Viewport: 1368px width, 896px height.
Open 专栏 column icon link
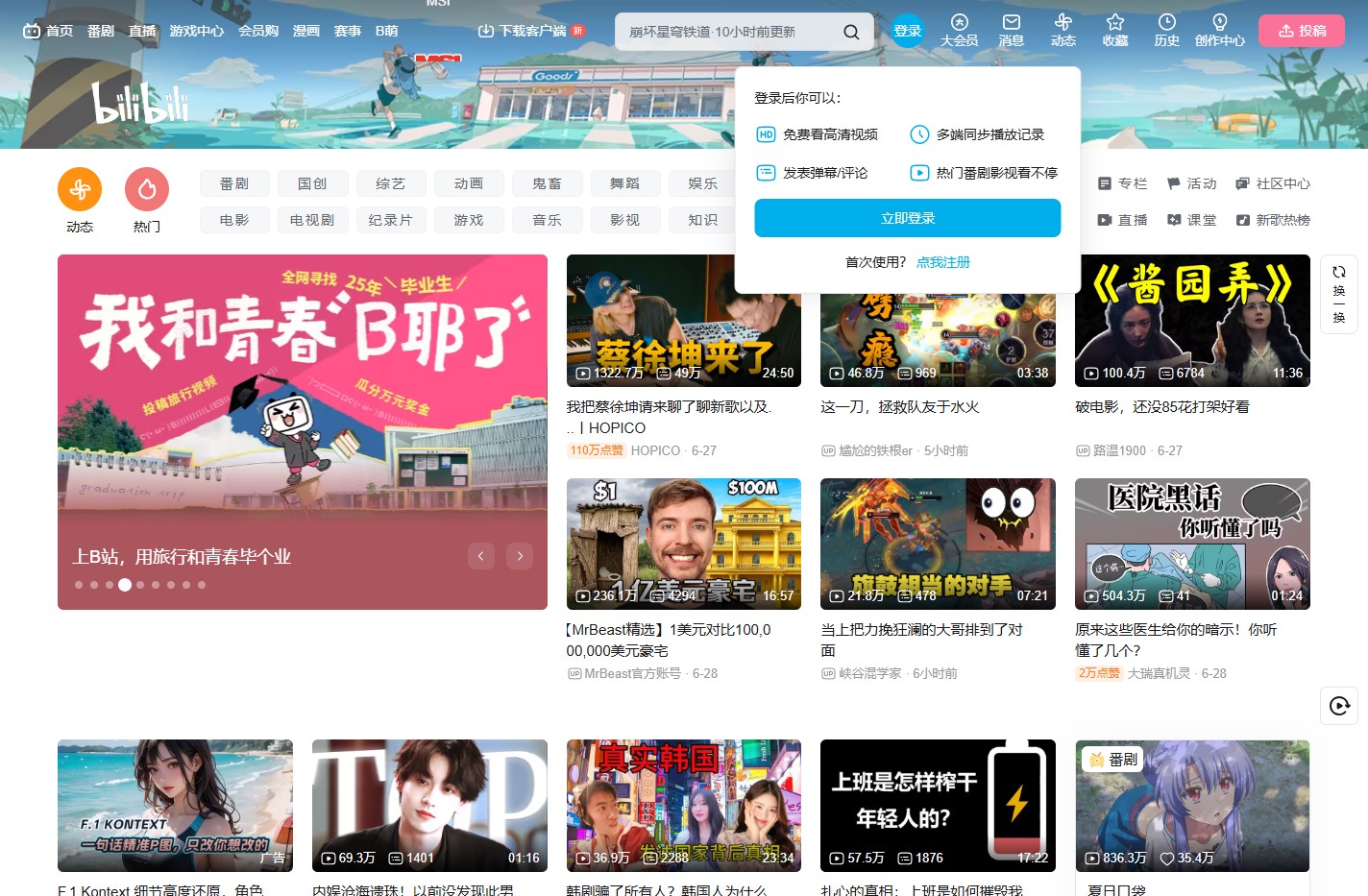pos(1122,183)
